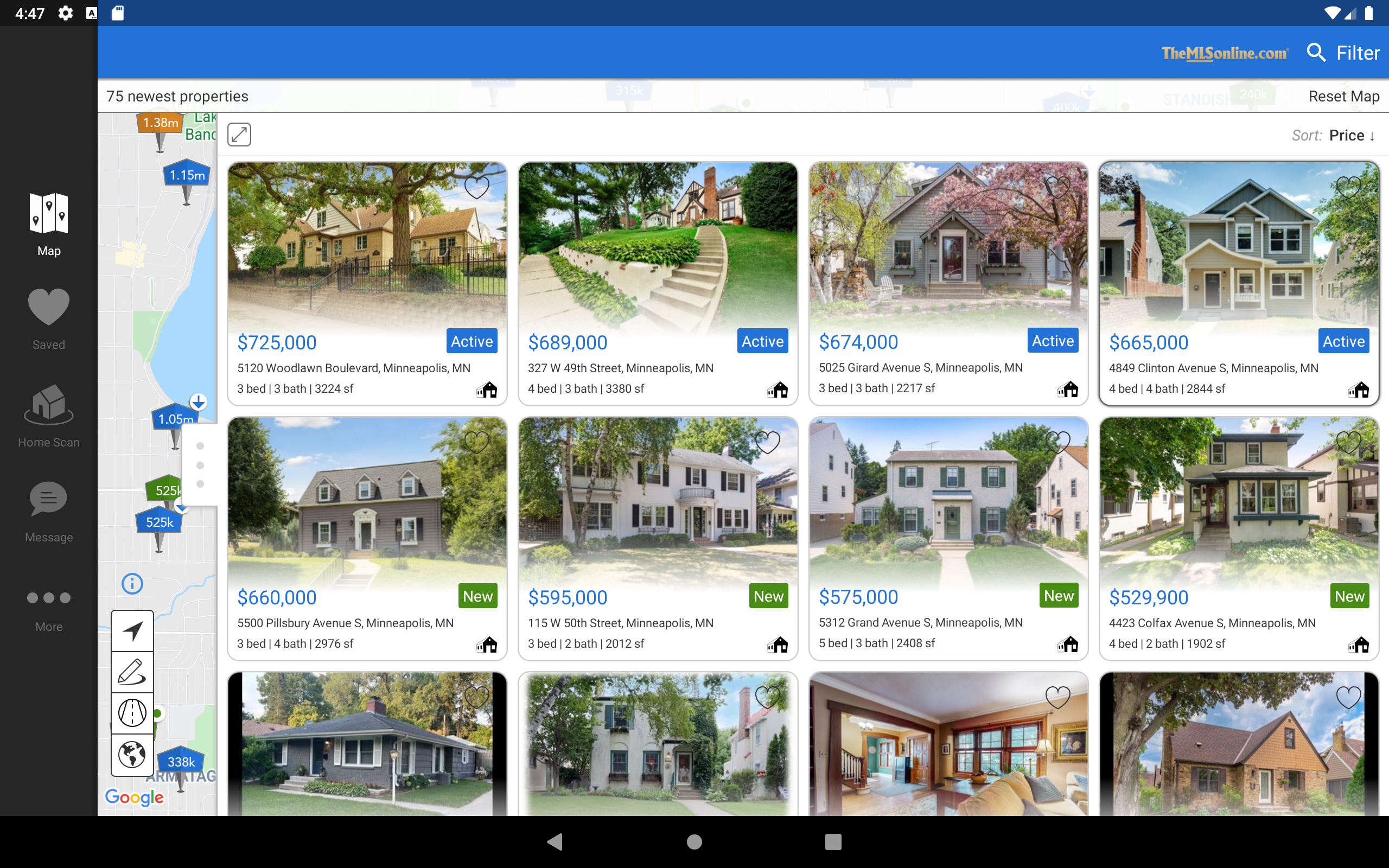
Task: Tap the home icon on the $725,000 listing
Action: point(487,390)
